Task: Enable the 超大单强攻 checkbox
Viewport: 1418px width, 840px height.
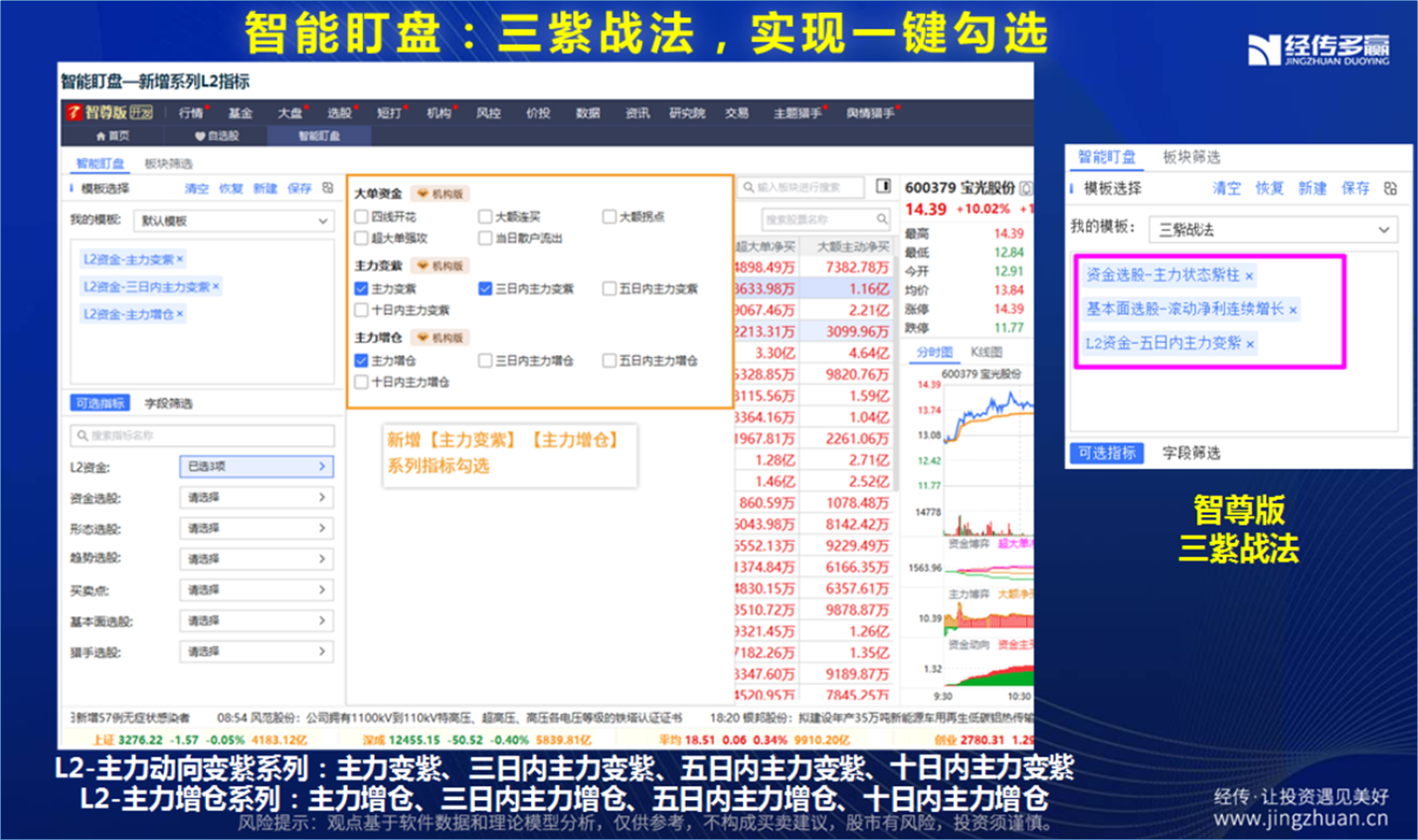Action: click(x=362, y=239)
